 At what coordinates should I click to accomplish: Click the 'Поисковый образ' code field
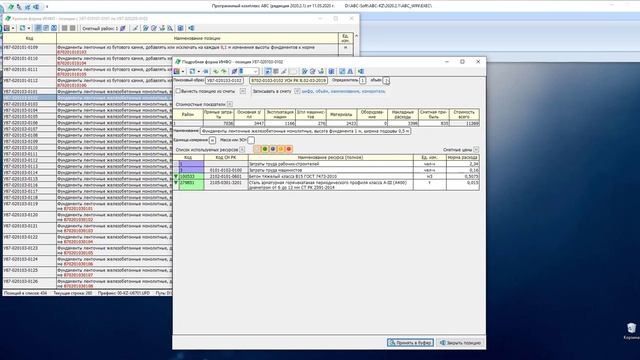pyautogui.click(x=224, y=80)
